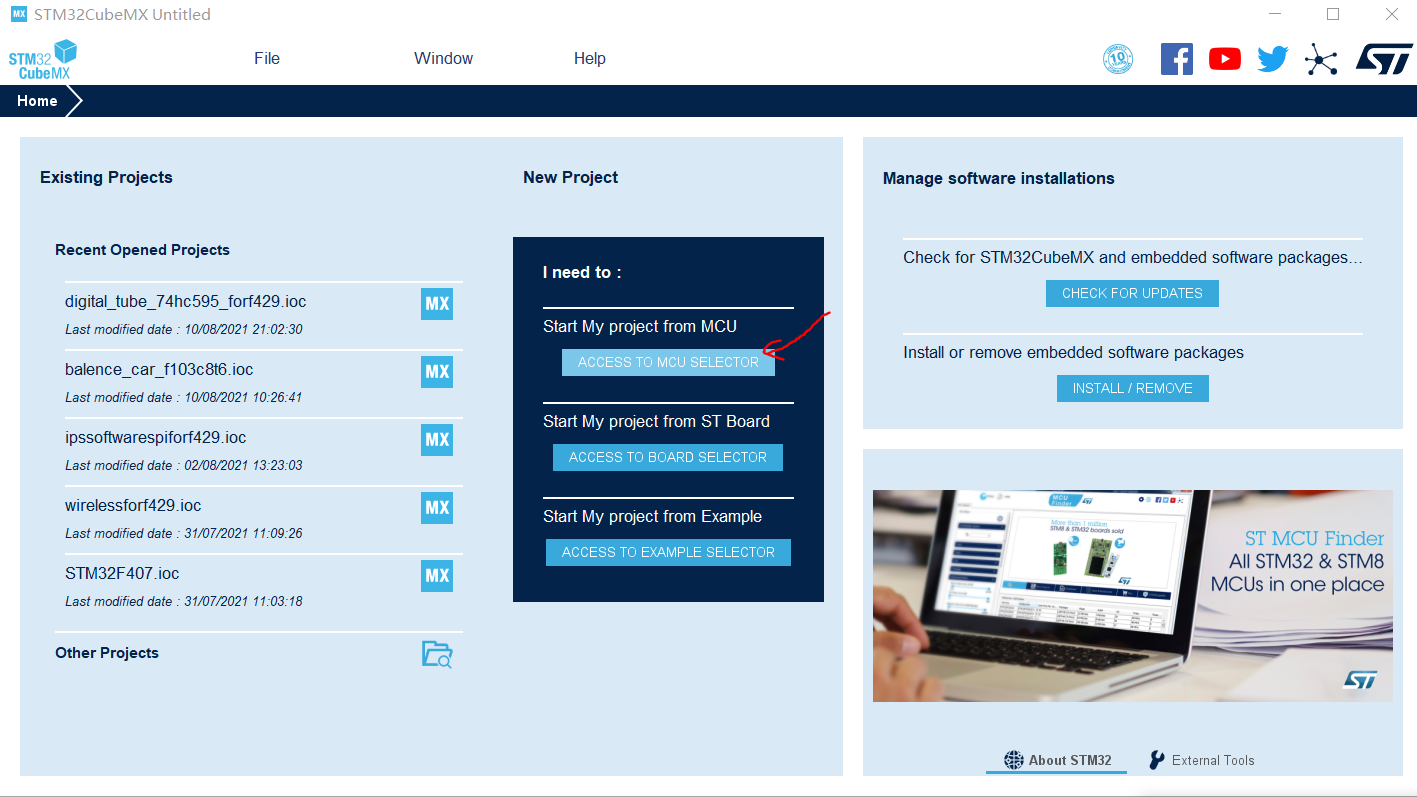The width and height of the screenshot is (1417, 797).
Task: Open the ST YouTube channel icon
Action: pos(1225,59)
